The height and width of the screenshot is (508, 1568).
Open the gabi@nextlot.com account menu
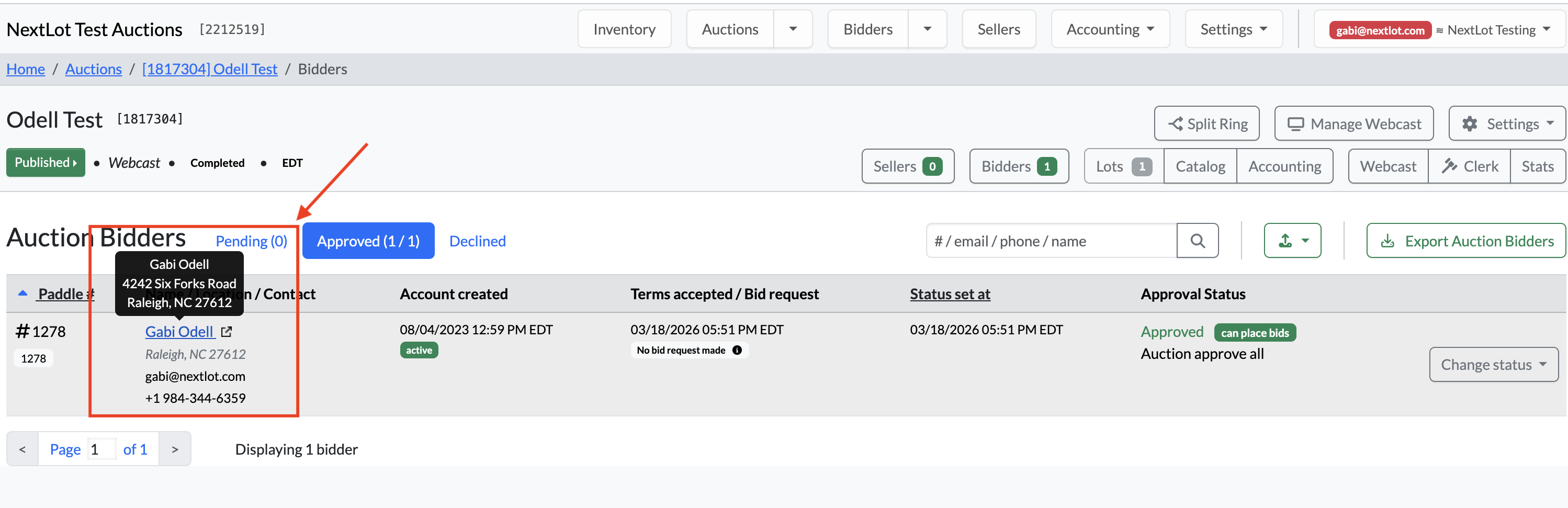tap(1440, 29)
